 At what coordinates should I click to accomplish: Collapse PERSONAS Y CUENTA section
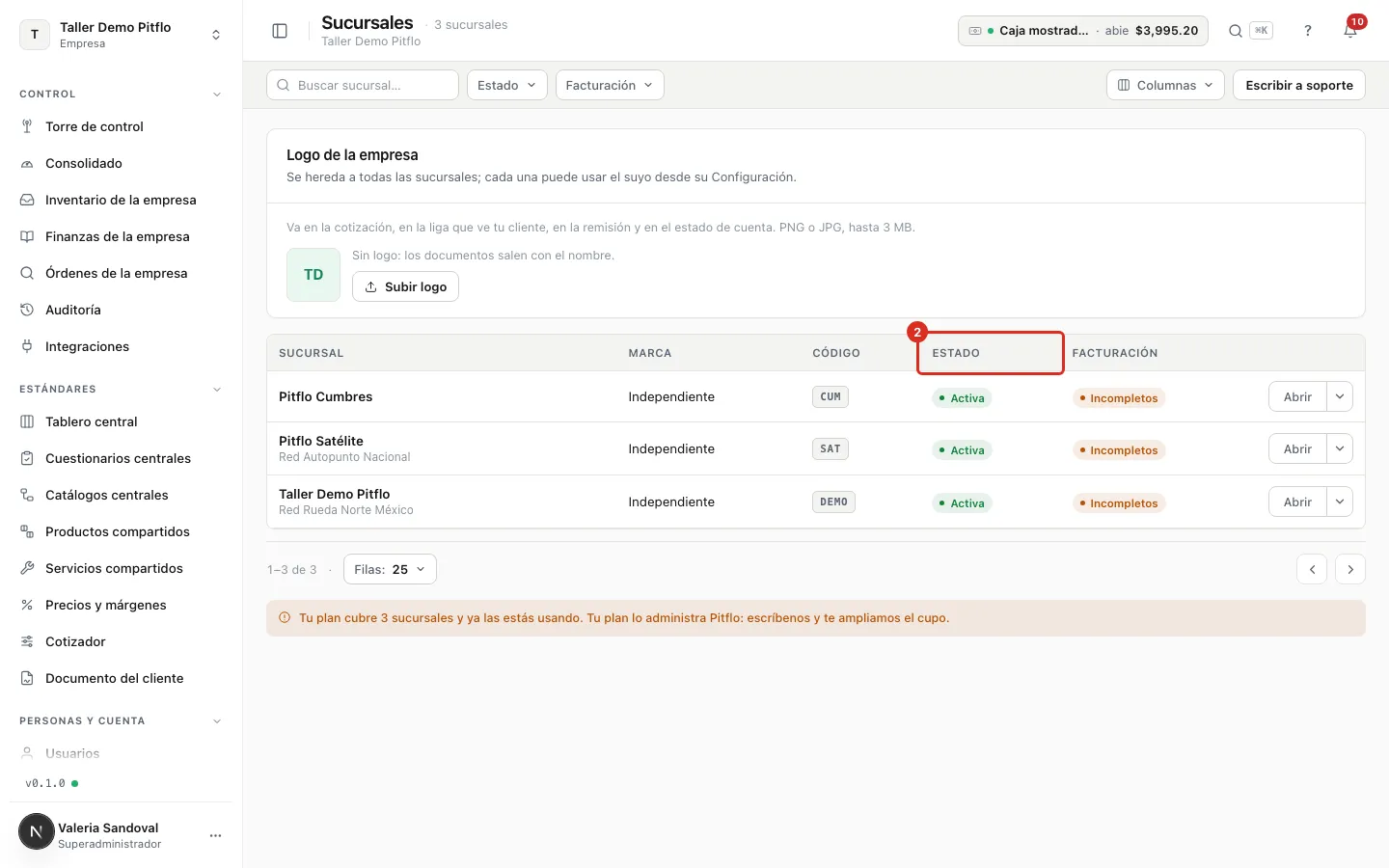pyautogui.click(x=217, y=721)
